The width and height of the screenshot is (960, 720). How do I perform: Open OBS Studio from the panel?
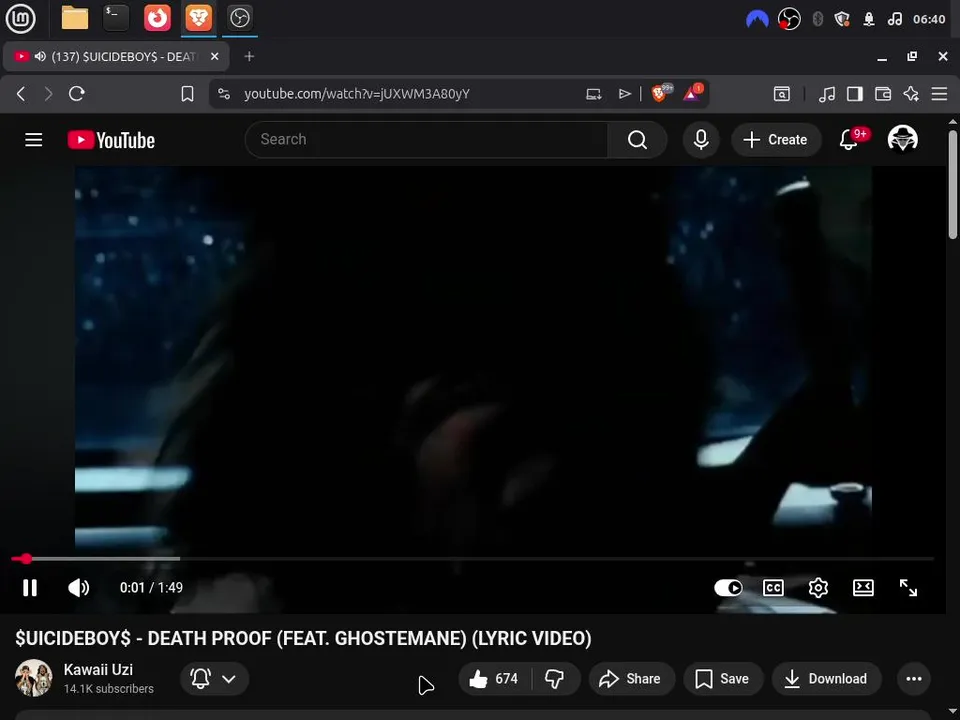point(239,18)
